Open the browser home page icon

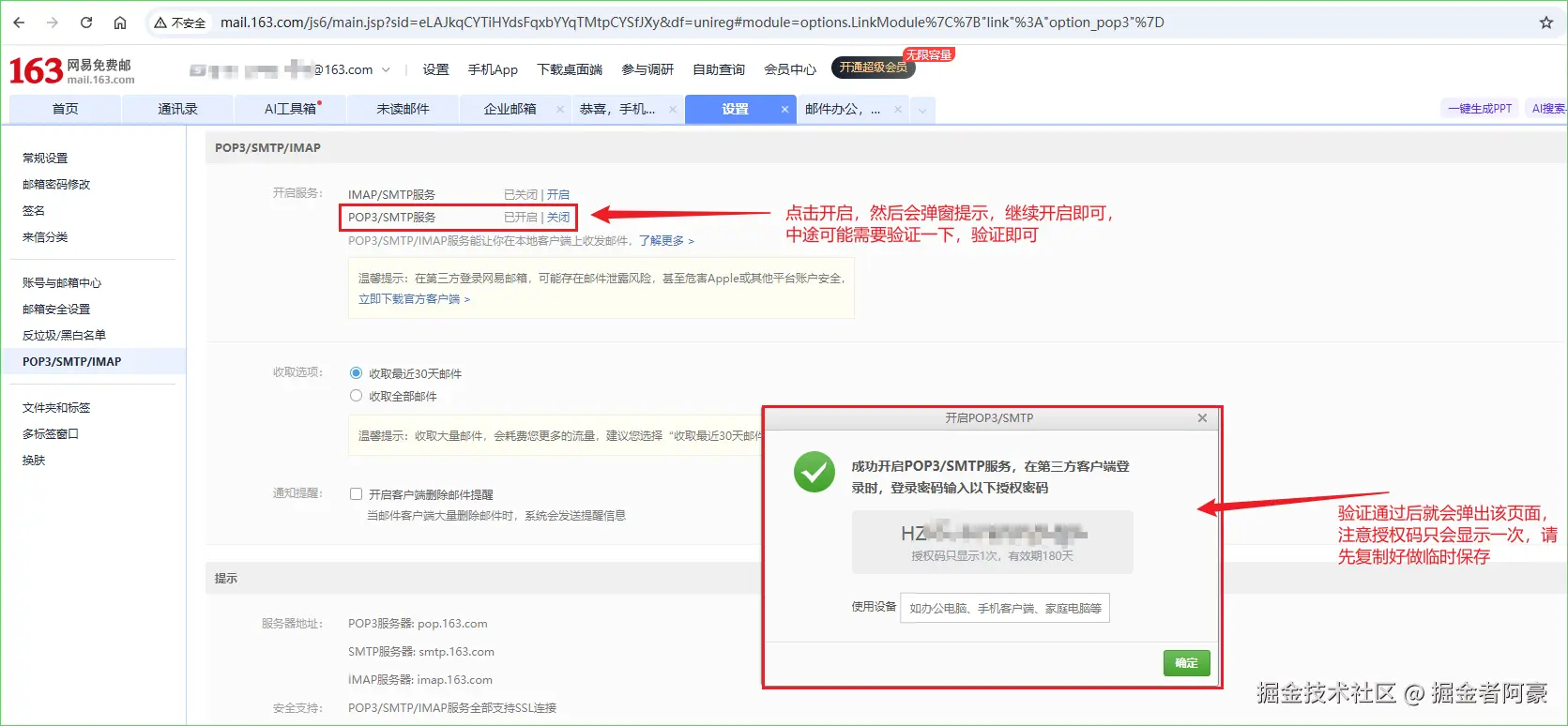(x=120, y=23)
